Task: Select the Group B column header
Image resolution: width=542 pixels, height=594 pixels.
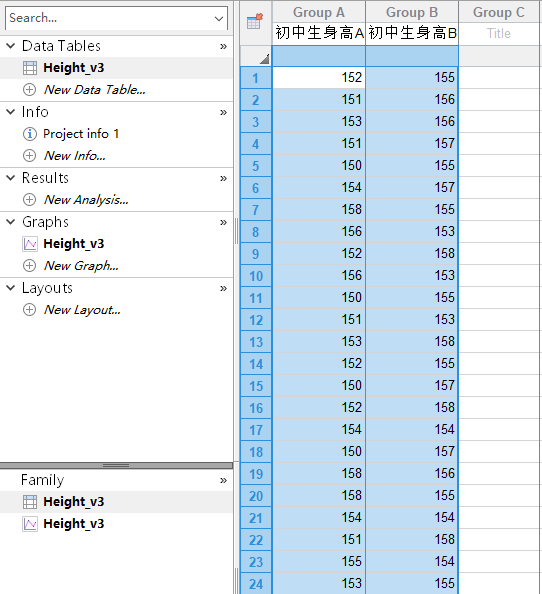Action: [412, 12]
